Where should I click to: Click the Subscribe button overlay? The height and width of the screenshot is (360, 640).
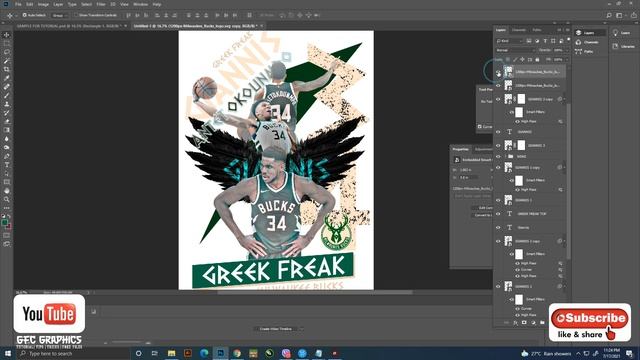pos(589,318)
